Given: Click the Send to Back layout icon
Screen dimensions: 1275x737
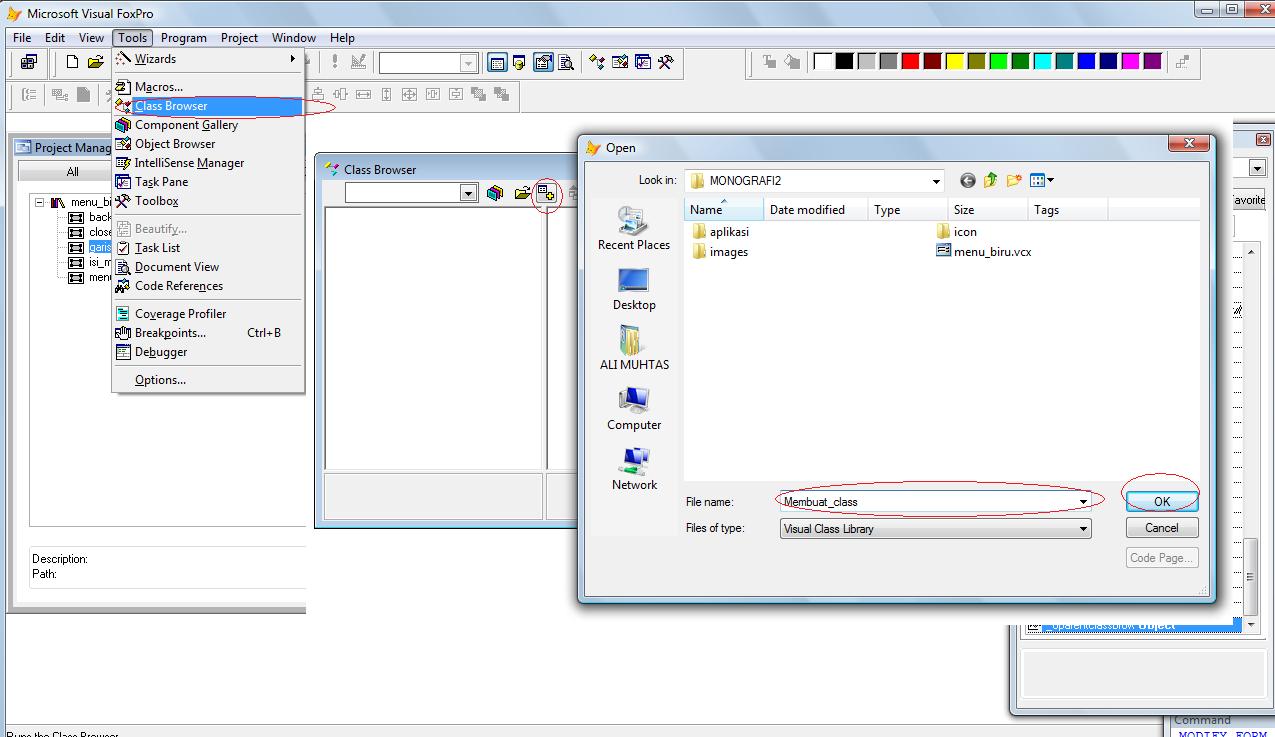Looking at the screenshot, I should [x=501, y=94].
